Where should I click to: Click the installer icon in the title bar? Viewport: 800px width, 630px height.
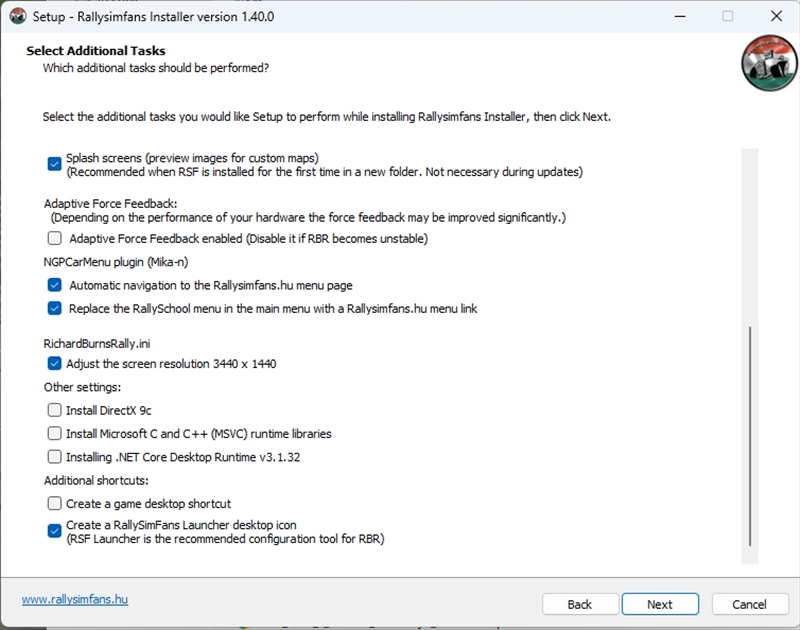tap(17, 16)
